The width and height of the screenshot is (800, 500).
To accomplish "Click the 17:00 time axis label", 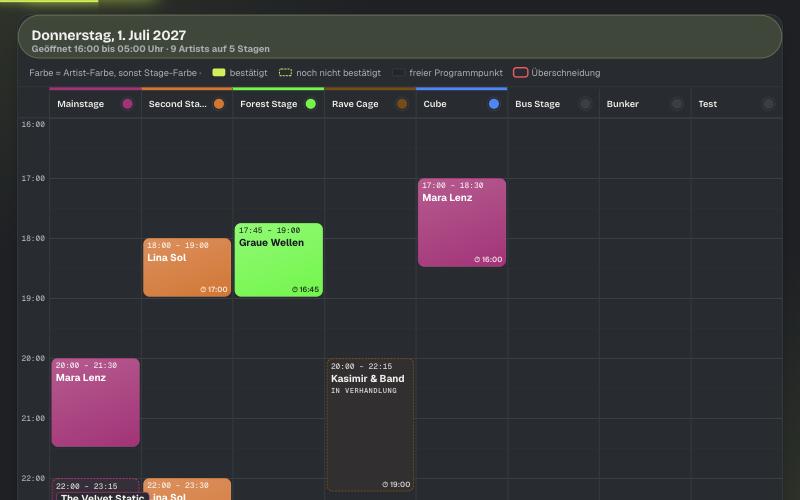I will [x=33, y=178].
